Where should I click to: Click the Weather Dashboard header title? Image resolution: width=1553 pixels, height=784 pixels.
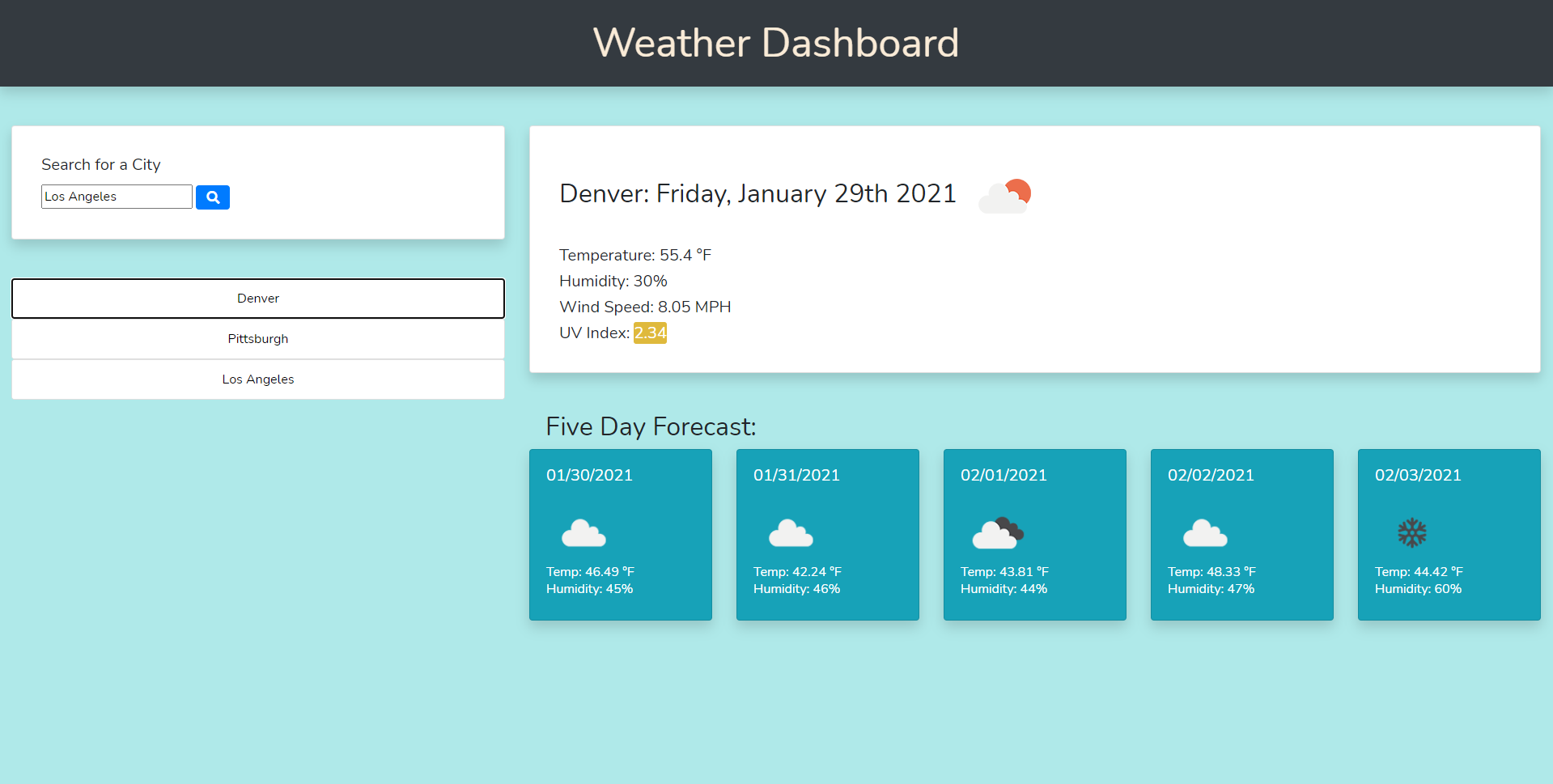click(775, 42)
